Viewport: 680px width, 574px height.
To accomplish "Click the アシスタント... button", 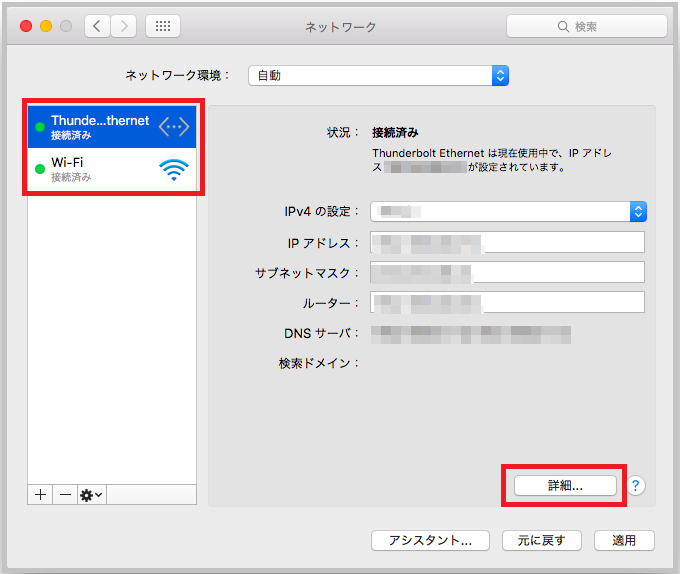I will coord(430,541).
